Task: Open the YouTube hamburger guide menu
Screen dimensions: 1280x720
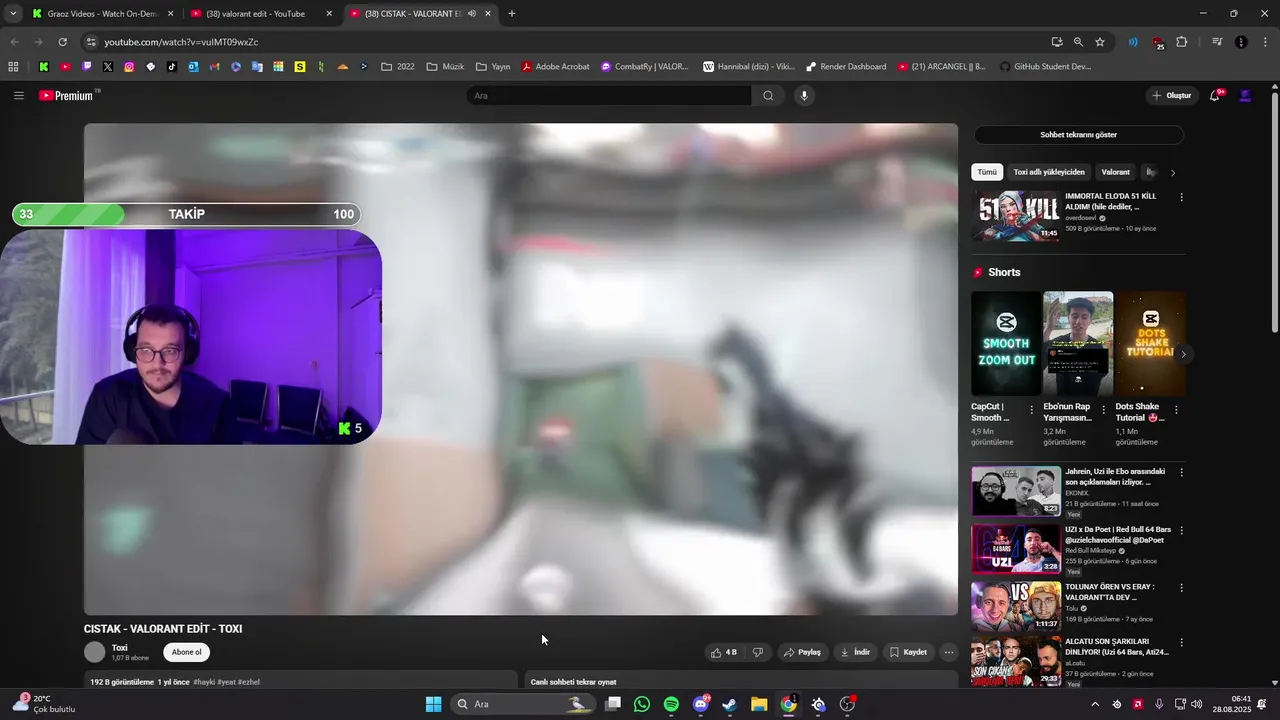Action: coord(19,96)
